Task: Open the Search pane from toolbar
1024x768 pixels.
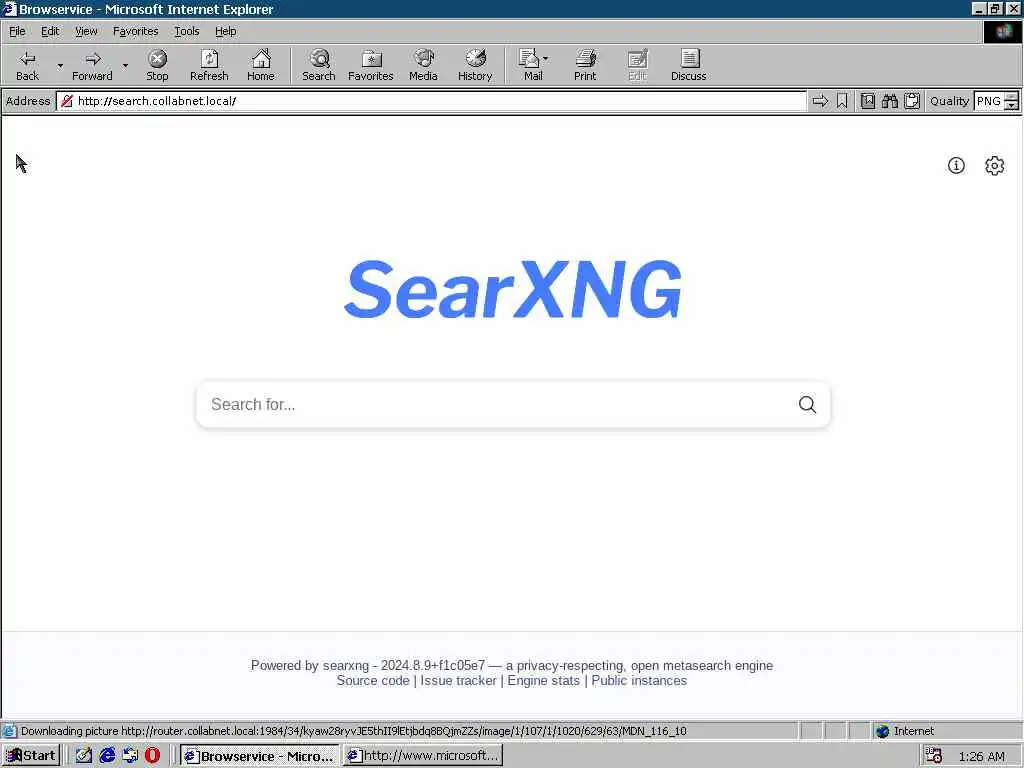Action: pos(319,65)
